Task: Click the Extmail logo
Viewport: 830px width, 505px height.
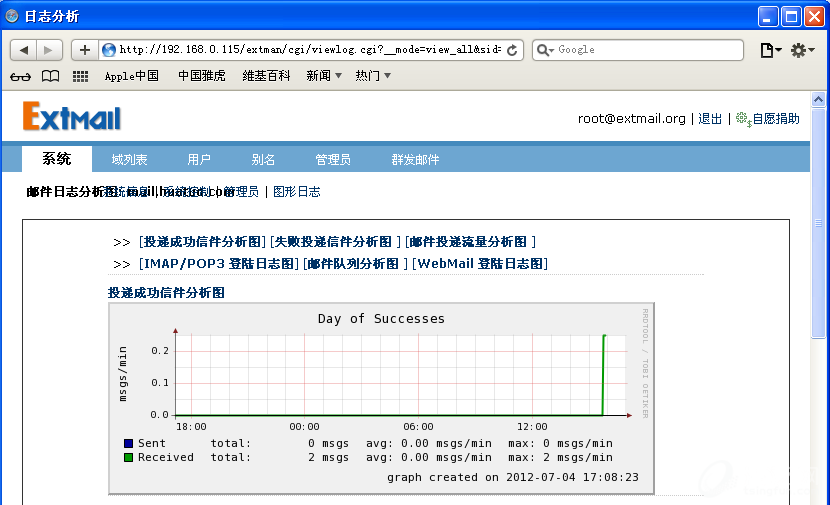Action: 72,118
